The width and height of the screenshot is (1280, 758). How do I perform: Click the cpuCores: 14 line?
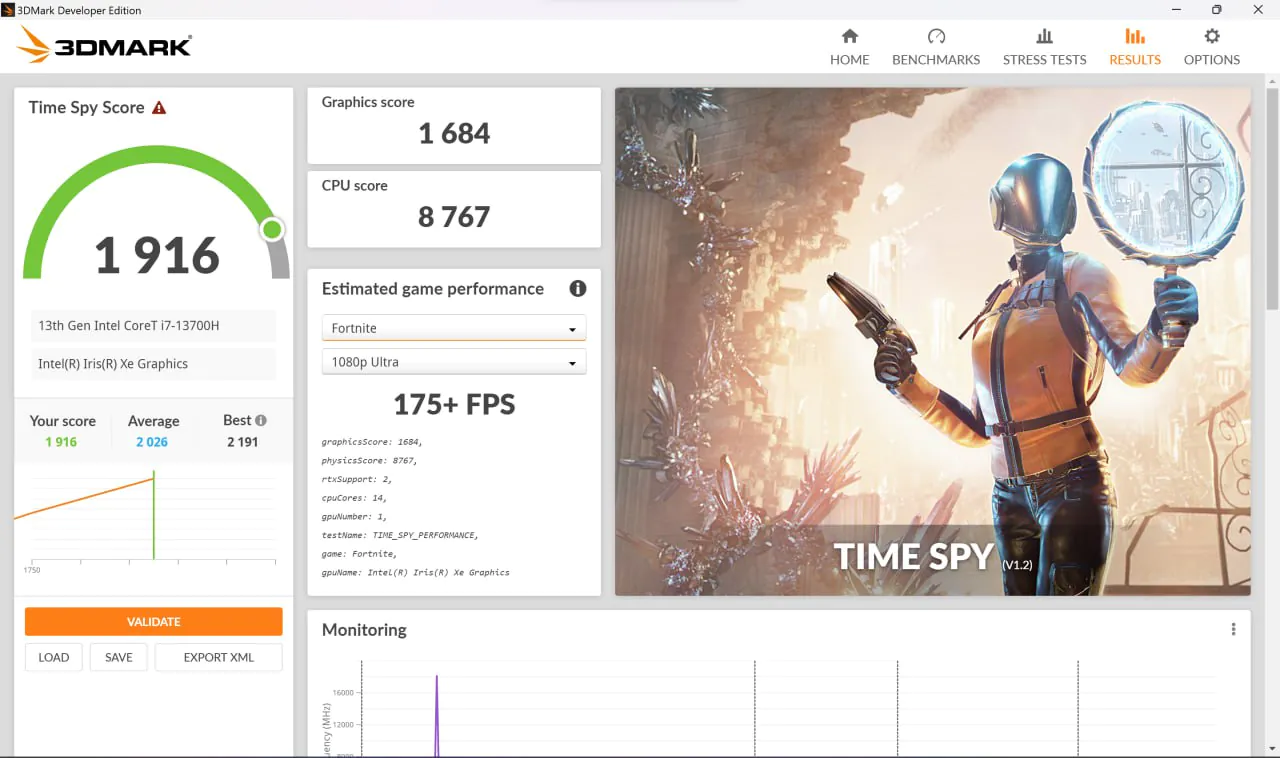click(354, 497)
